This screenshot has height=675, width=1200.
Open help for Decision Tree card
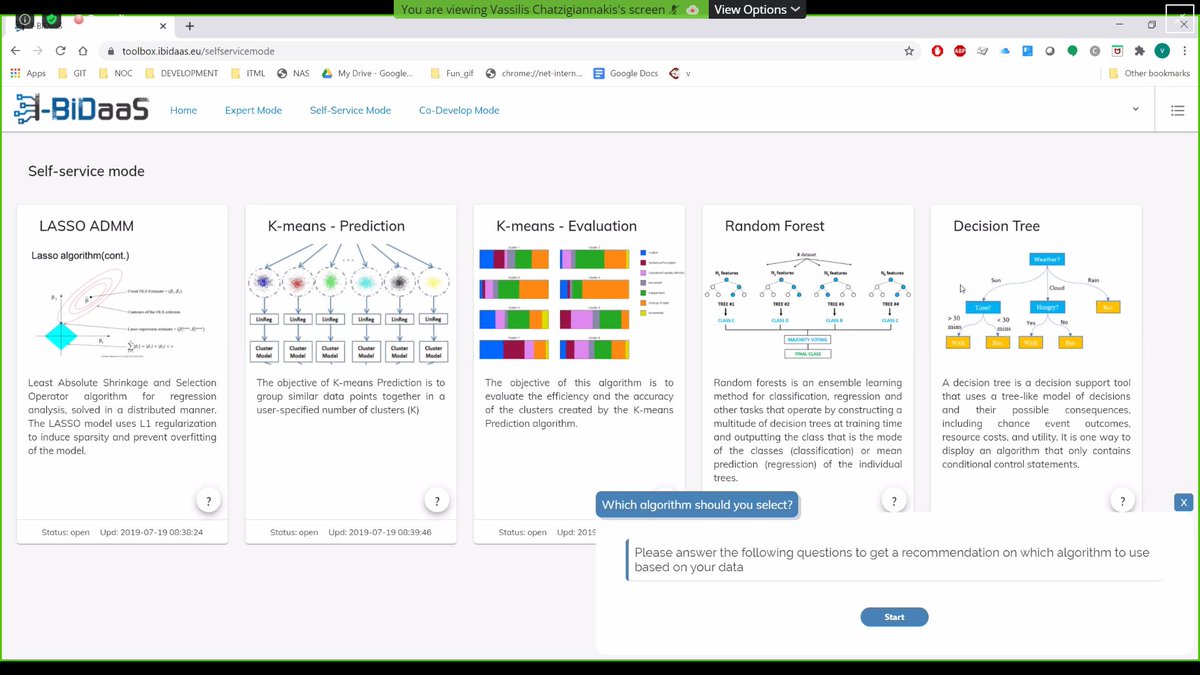(1121, 501)
